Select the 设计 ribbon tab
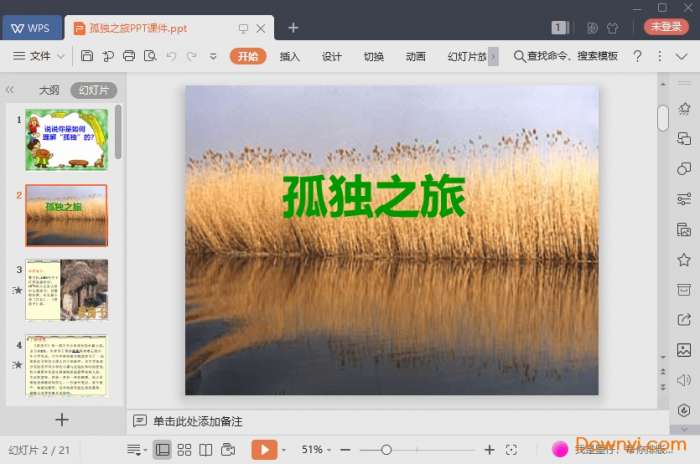This screenshot has height=464, width=700. [332, 57]
